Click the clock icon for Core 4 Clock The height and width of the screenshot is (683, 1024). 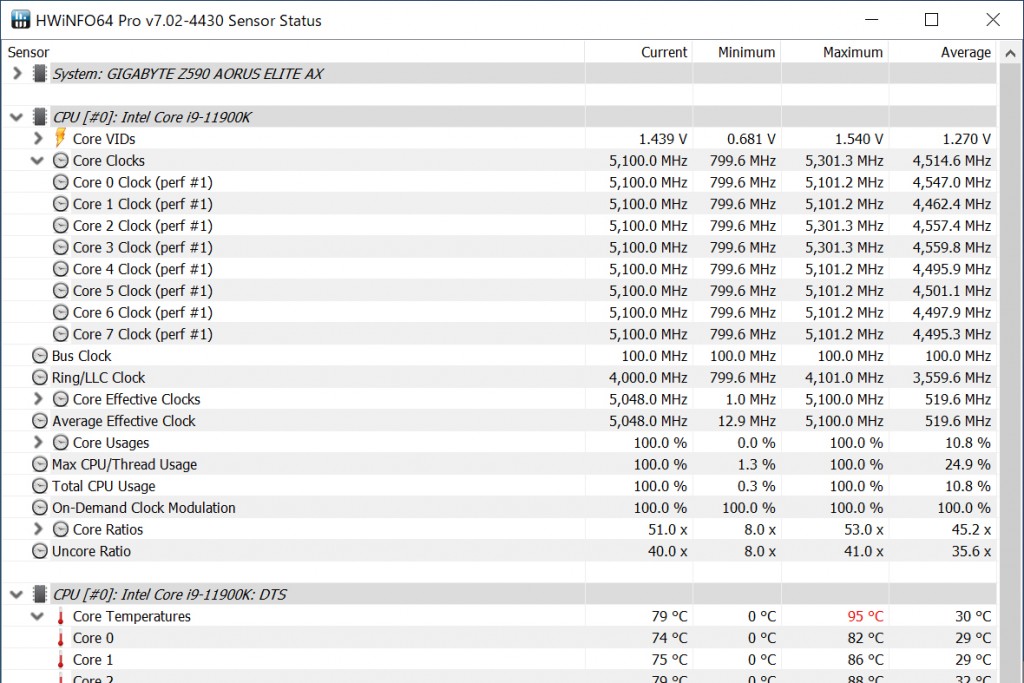click(61, 269)
